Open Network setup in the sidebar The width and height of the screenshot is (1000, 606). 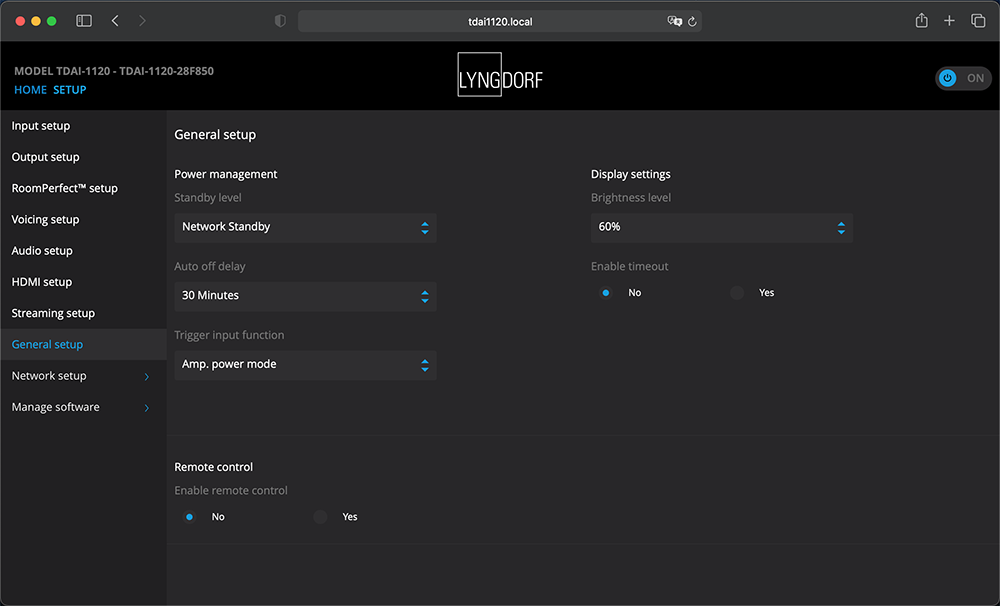(49, 376)
